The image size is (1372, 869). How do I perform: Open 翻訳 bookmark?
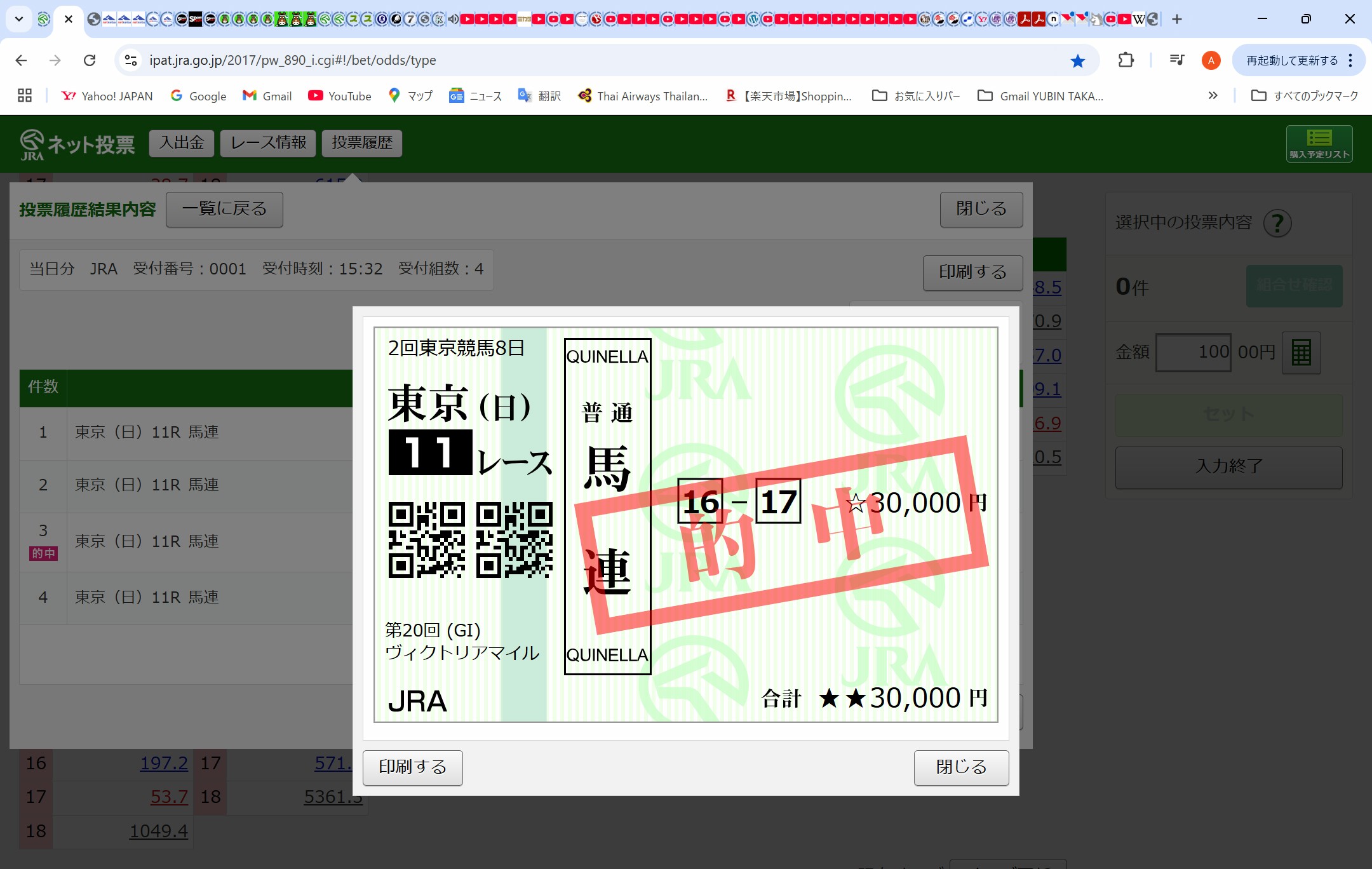pos(540,96)
